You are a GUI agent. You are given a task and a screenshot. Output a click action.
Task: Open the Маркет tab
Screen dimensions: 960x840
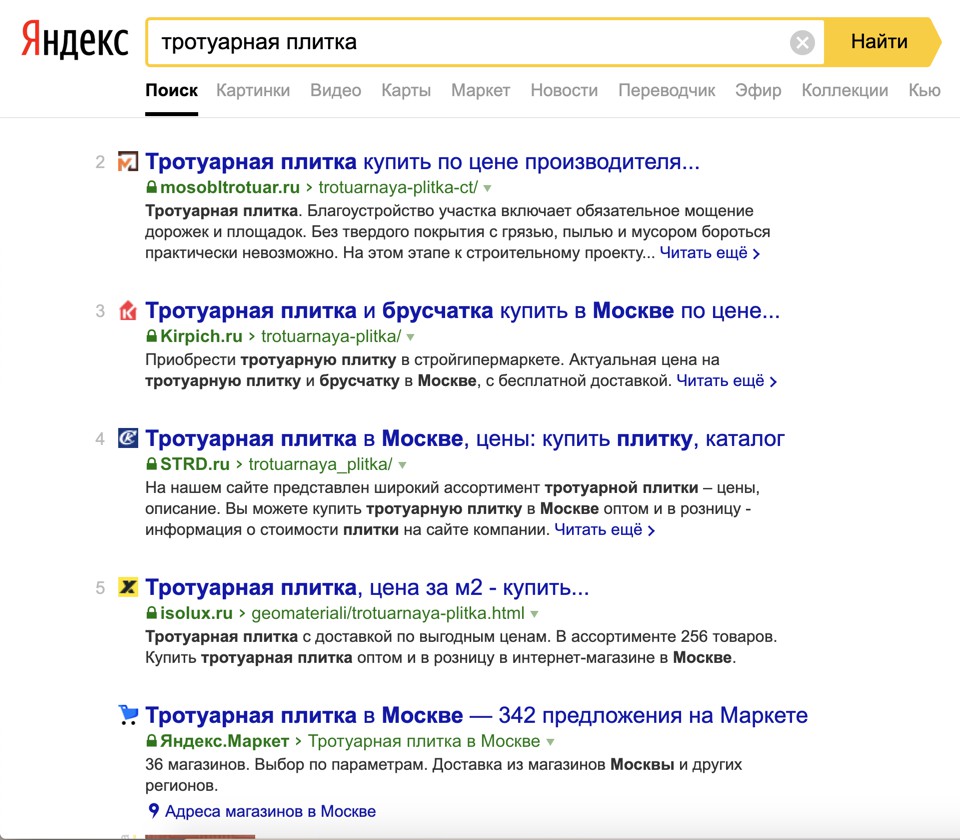coord(481,91)
